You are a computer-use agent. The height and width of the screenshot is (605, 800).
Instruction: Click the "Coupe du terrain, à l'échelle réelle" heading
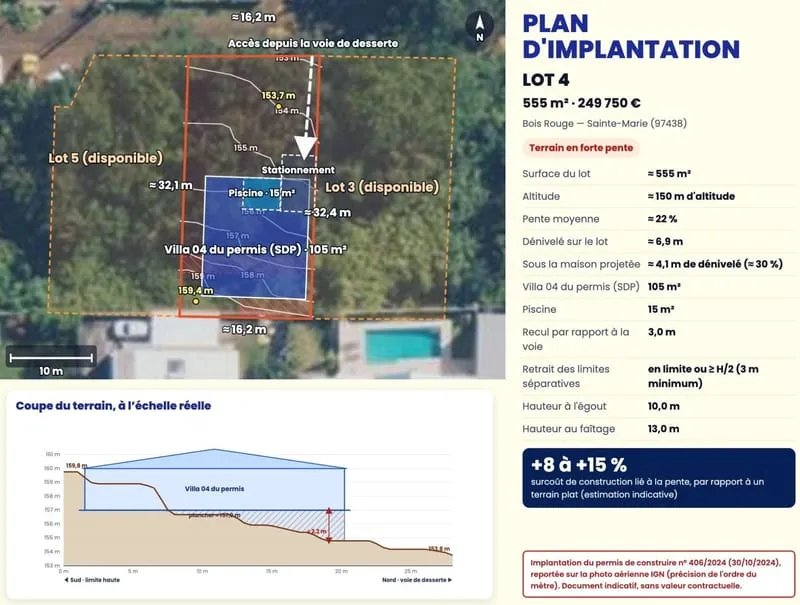point(113,406)
